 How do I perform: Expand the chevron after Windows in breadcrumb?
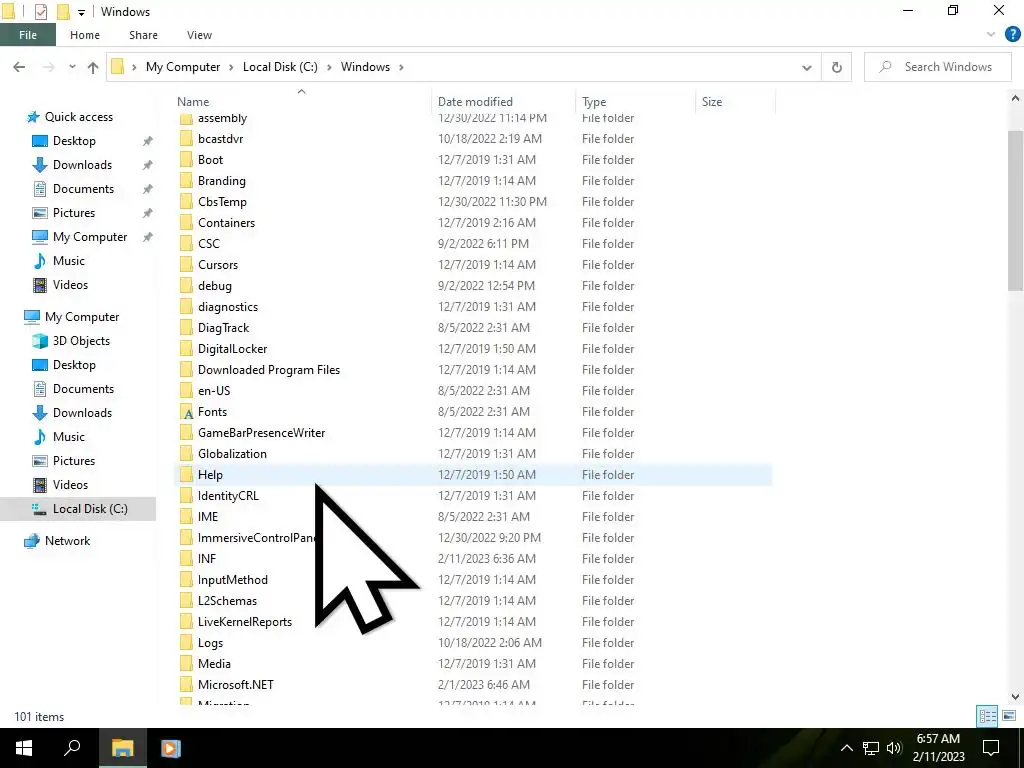pos(401,67)
